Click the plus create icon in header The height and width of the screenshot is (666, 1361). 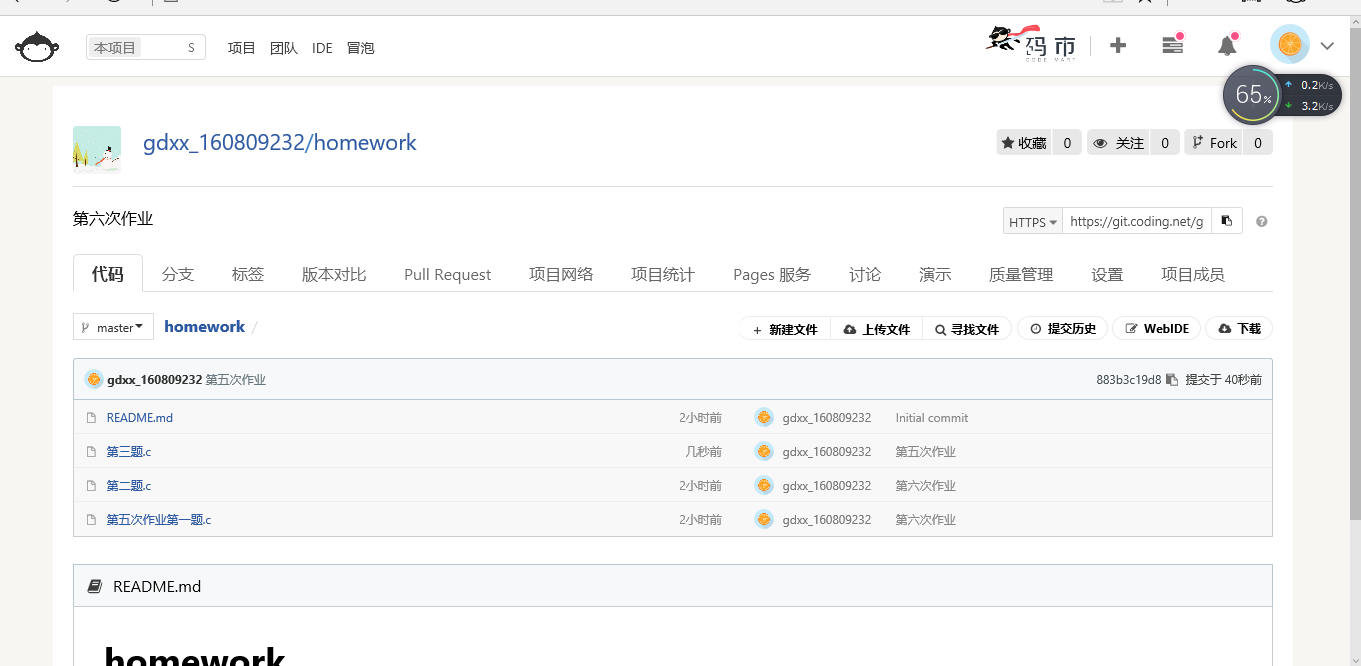click(x=1118, y=45)
